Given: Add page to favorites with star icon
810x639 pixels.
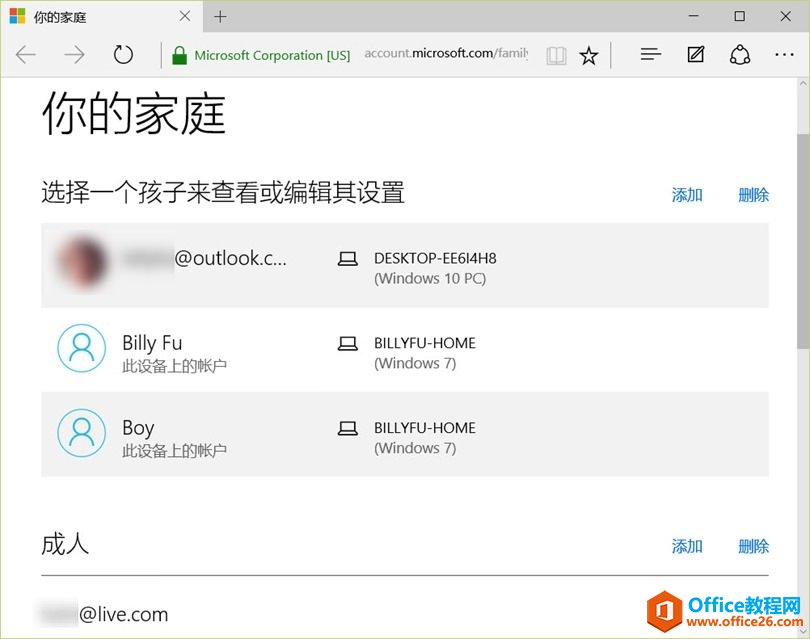Looking at the screenshot, I should click(588, 55).
